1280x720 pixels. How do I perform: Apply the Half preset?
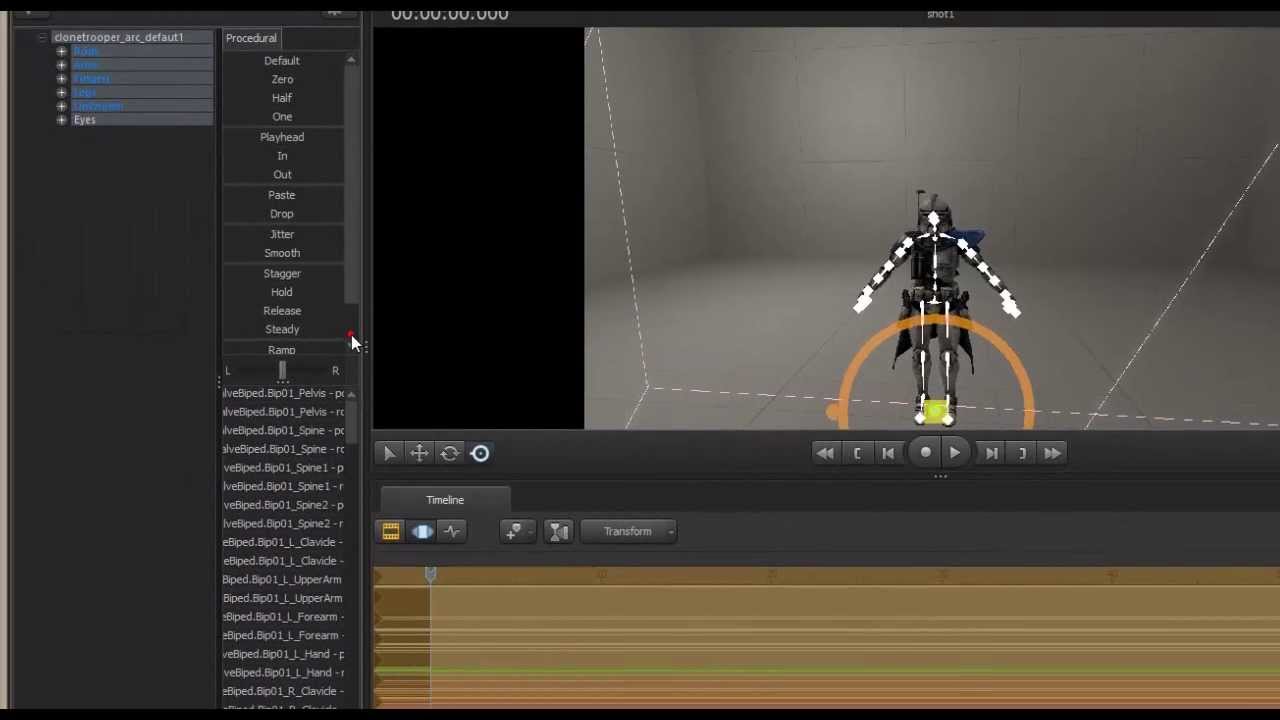[282, 98]
